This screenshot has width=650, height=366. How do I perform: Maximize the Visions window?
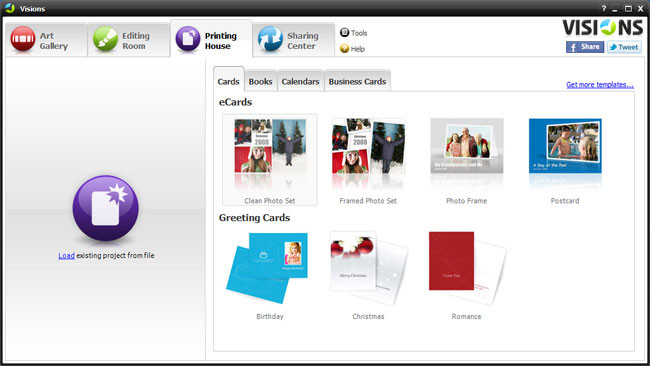[x=628, y=9]
